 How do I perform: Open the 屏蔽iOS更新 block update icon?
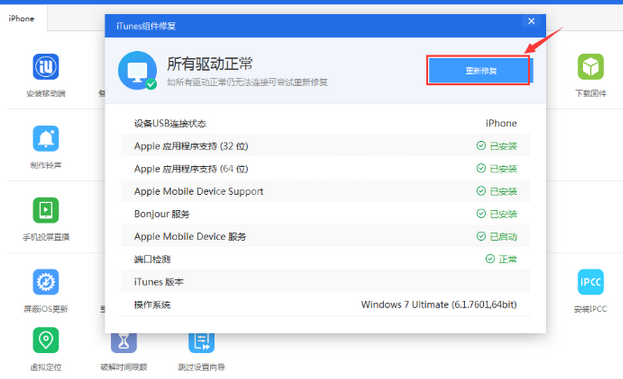(46, 282)
